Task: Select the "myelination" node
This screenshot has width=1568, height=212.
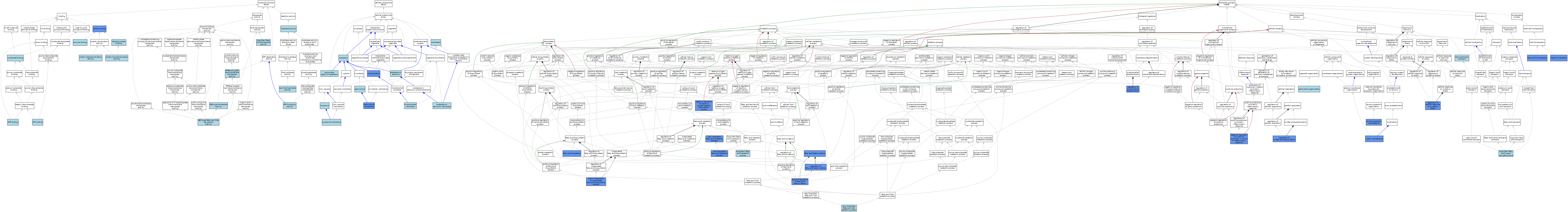Action: click(1392, 122)
